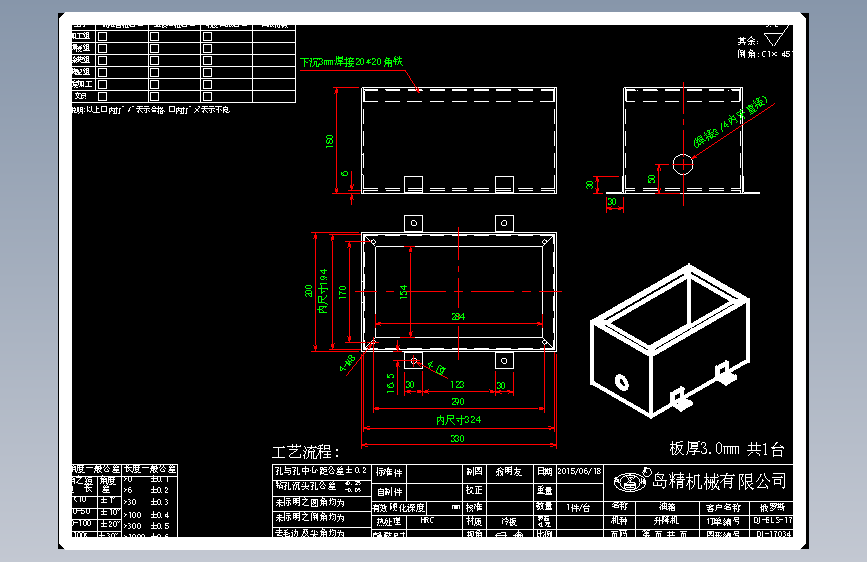Click the 岛精机械有限公司 company name
This screenshot has width=867, height=562.
pos(719,481)
